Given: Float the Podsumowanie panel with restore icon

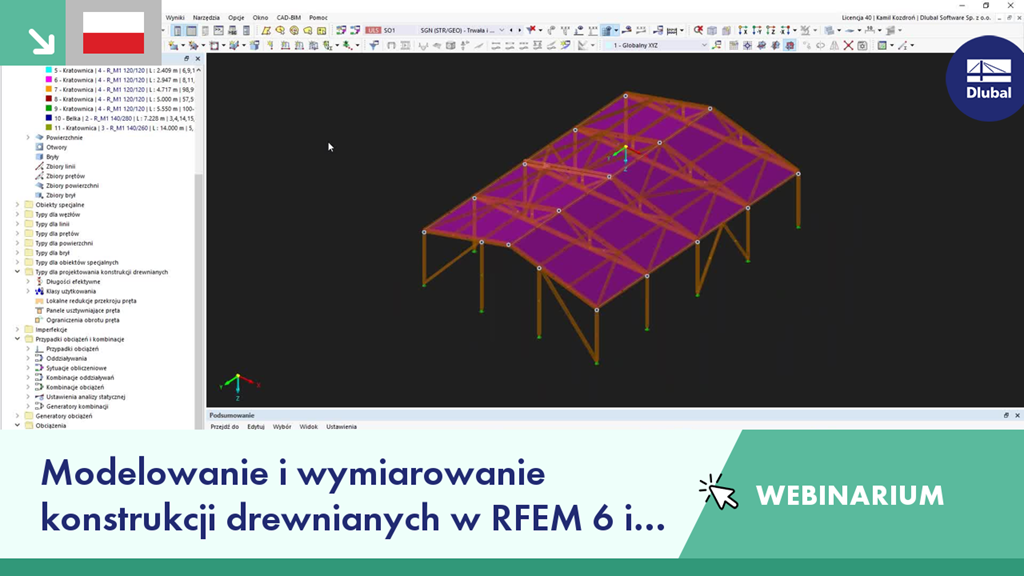Looking at the screenshot, I should [x=1006, y=415].
